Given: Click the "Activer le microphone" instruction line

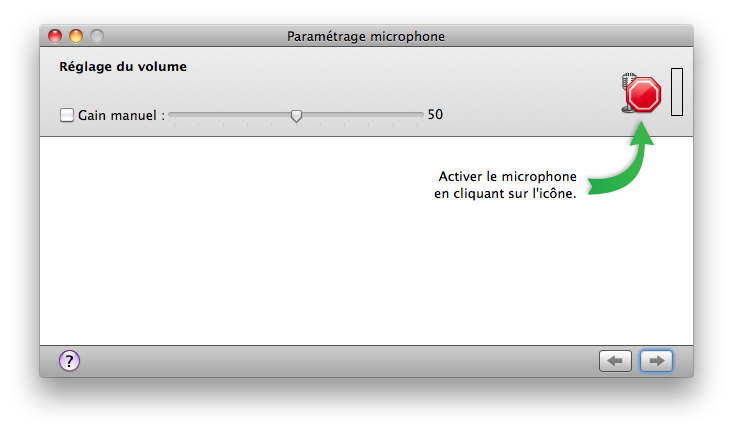Looking at the screenshot, I should (507, 177).
